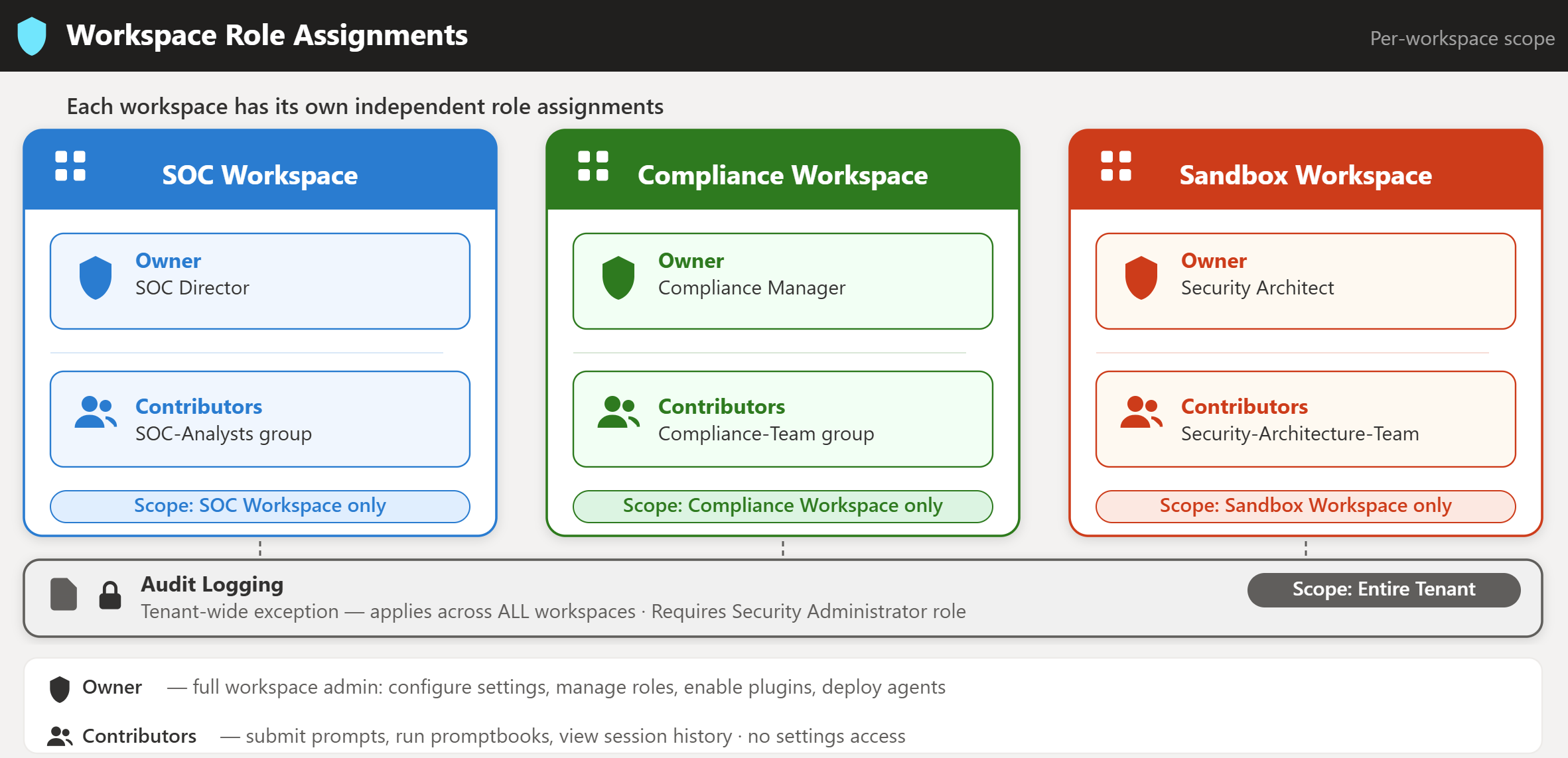Open the Compliance-Team group contributors card
Image resolution: width=1568 pixels, height=758 pixels.
tap(783, 419)
